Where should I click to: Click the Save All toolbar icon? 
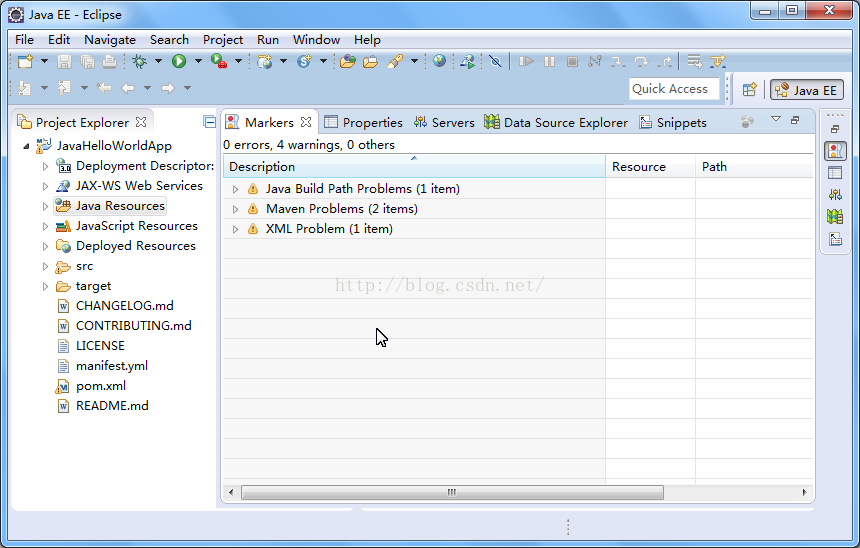(87, 61)
